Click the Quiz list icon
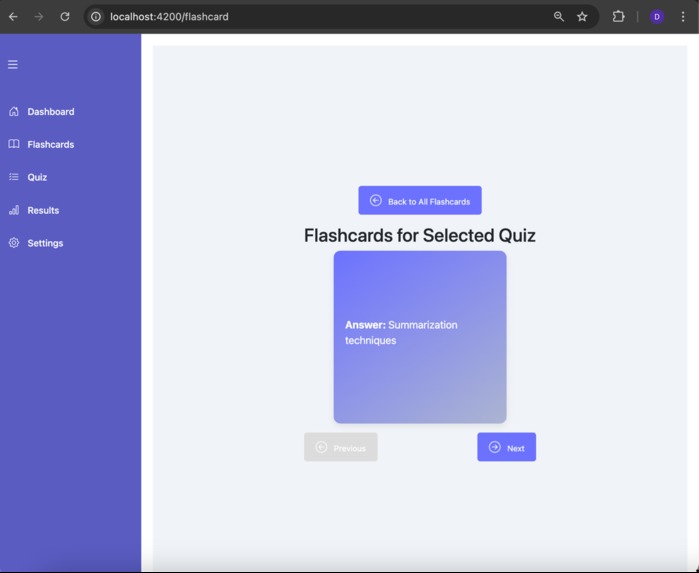 point(14,177)
